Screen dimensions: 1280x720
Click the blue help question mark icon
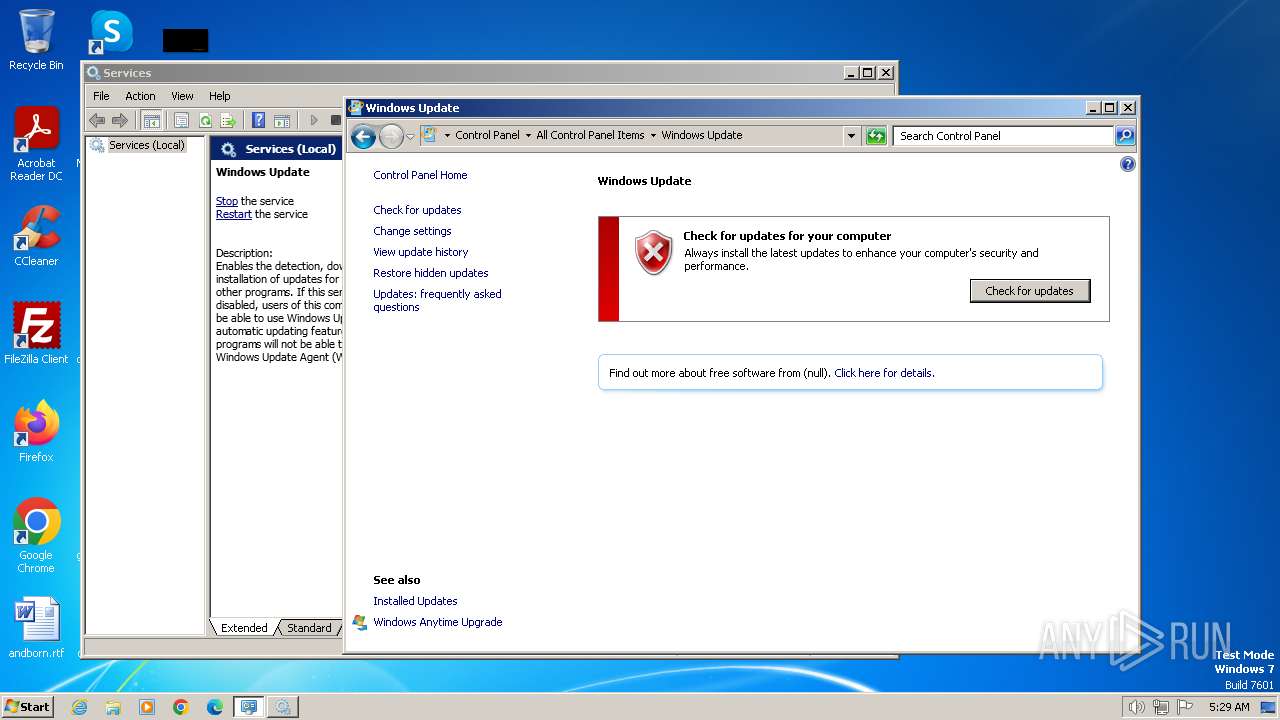(1127, 164)
